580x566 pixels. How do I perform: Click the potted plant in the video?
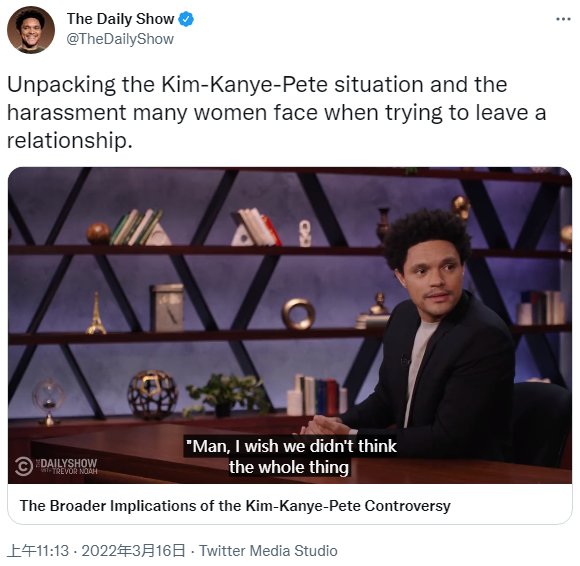(x=226, y=396)
